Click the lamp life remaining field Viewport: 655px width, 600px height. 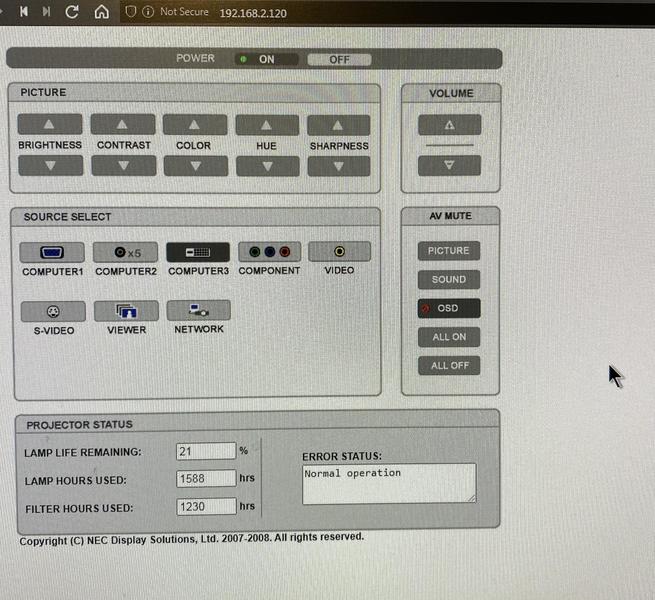tap(206, 451)
